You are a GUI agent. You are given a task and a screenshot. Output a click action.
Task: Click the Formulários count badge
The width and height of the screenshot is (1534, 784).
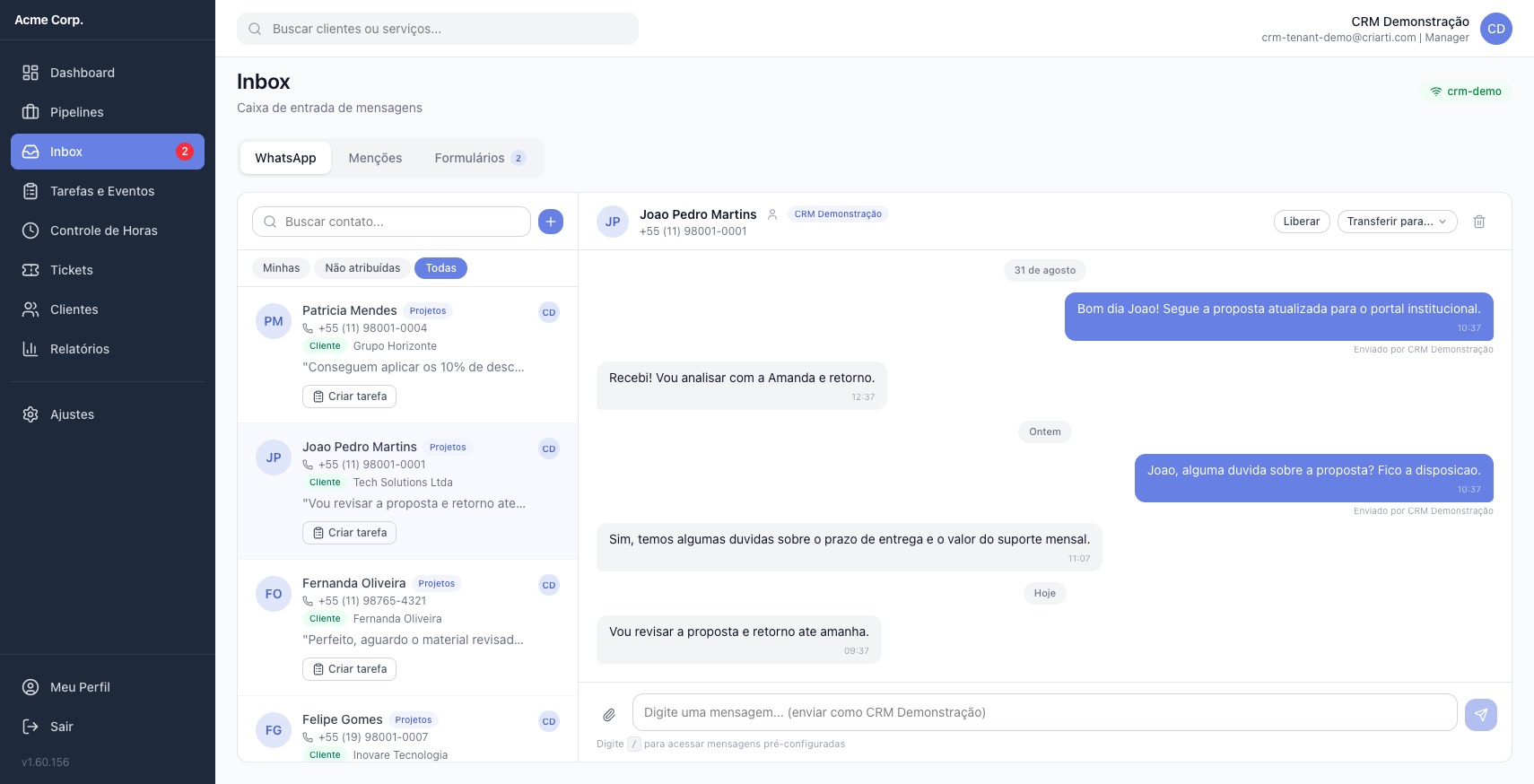[519, 159]
